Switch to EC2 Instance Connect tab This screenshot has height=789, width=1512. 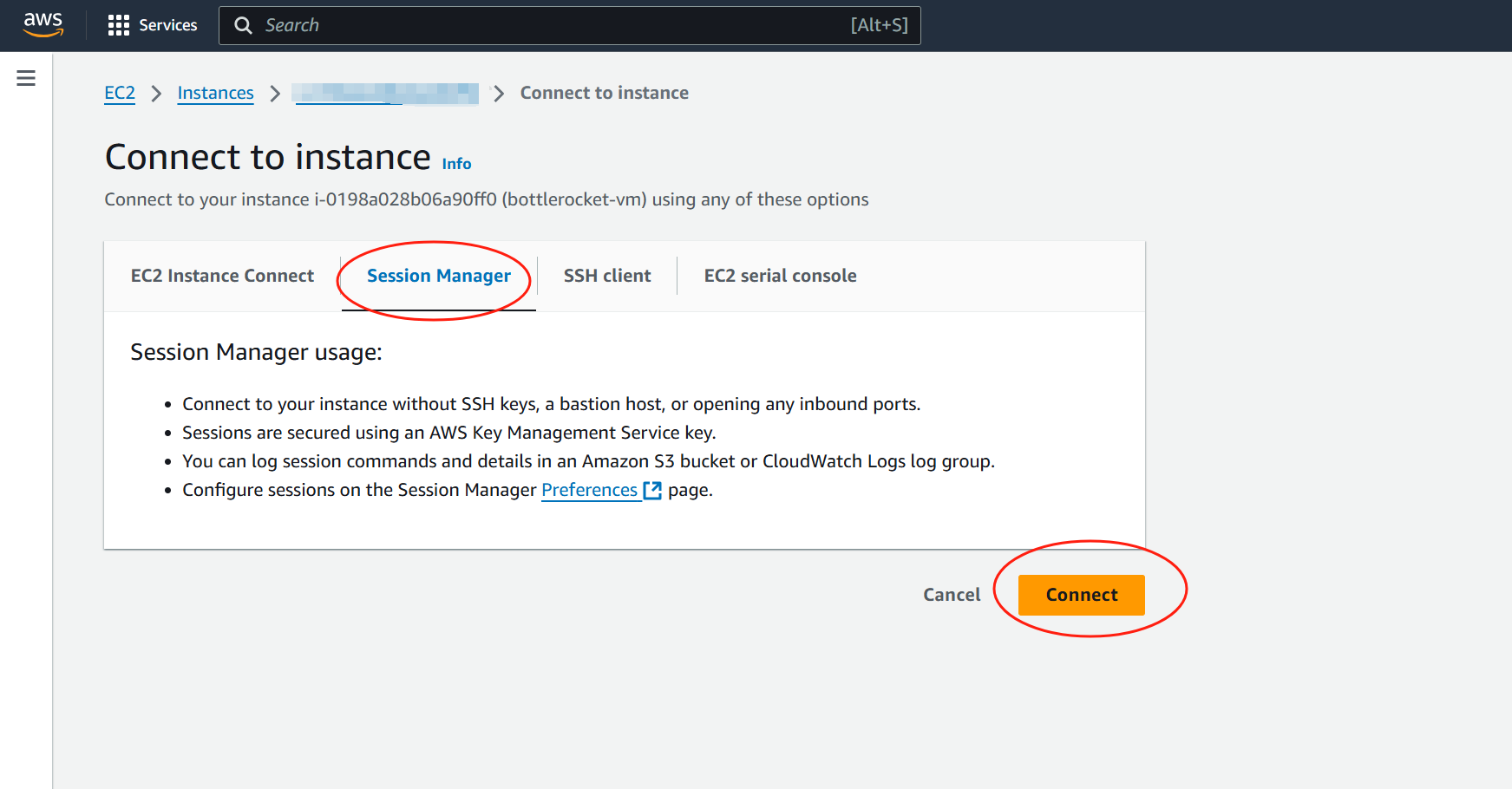[x=222, y=276]
